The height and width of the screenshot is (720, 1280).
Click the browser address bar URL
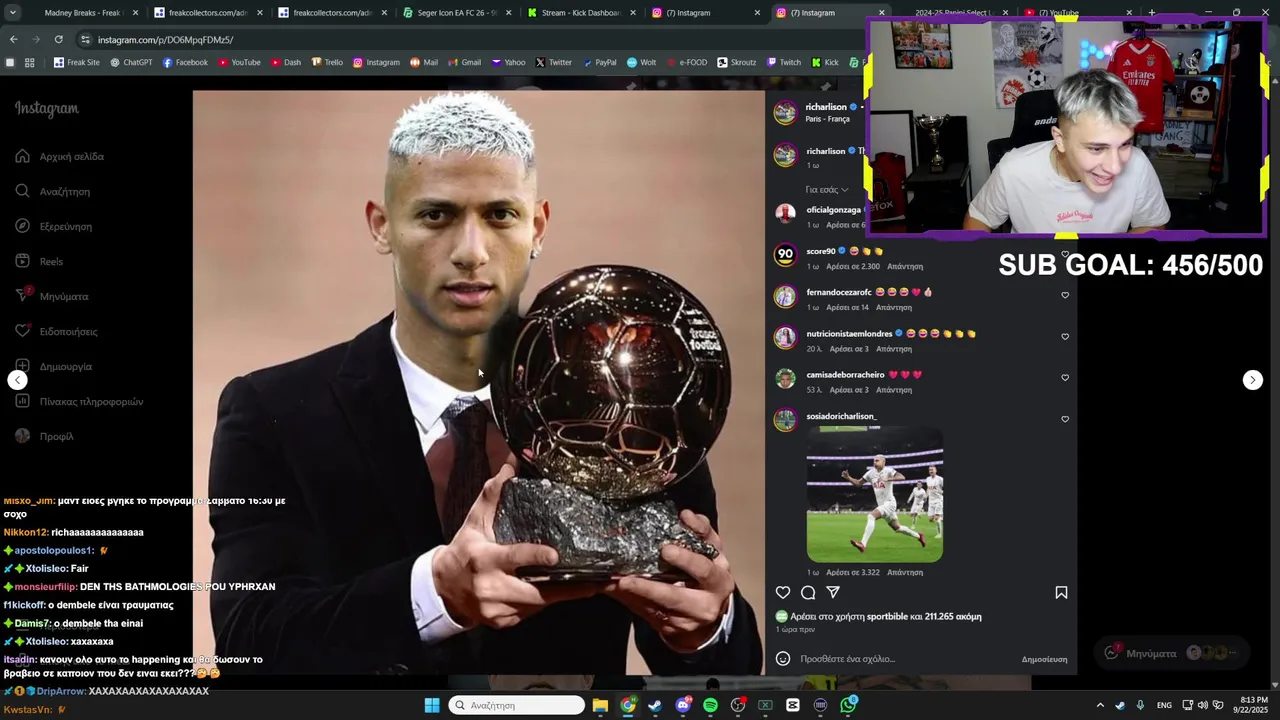pos(166,39)
